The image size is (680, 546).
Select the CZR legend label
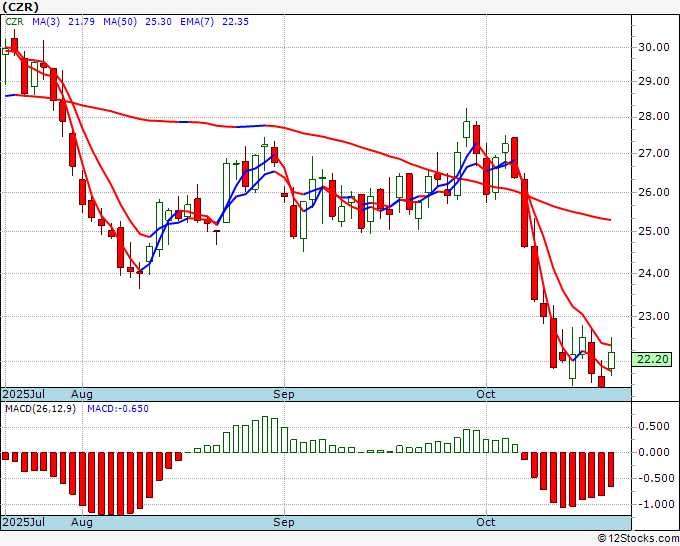(x=14, y=22)
